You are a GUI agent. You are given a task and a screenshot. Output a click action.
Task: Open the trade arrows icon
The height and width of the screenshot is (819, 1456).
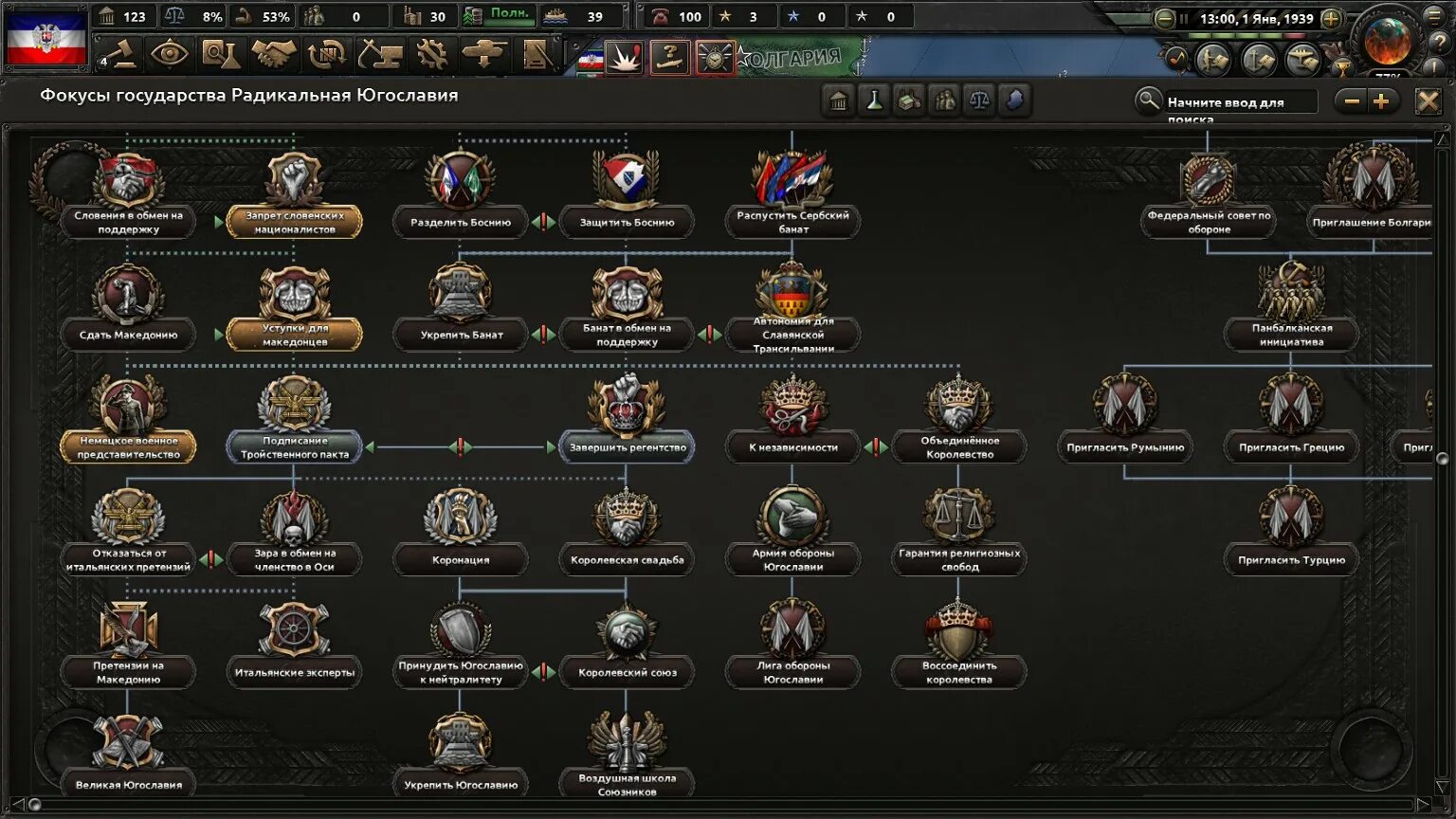click(327, 54)
